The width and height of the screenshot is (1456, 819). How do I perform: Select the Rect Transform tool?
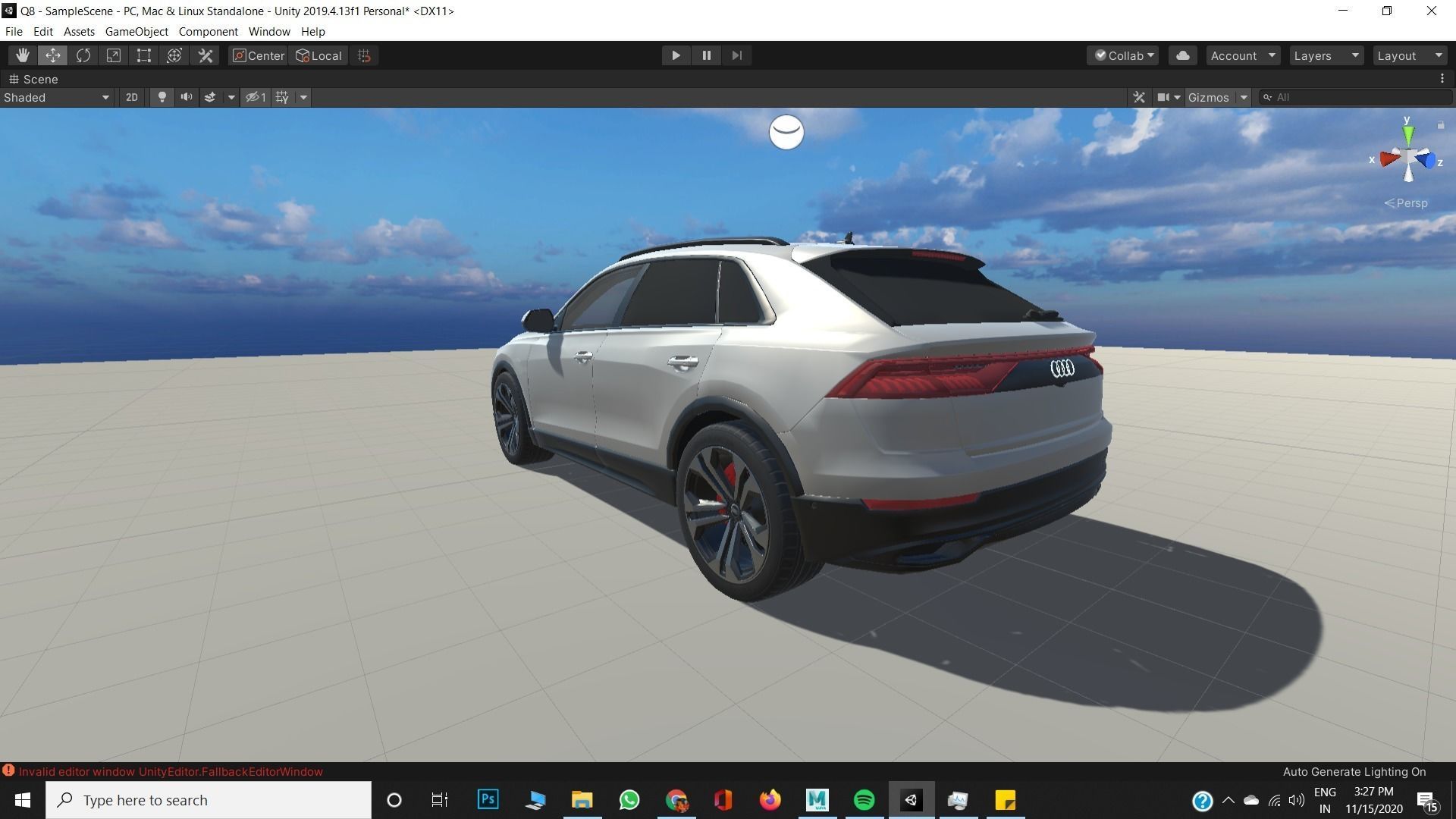click(x=143, y=55)
